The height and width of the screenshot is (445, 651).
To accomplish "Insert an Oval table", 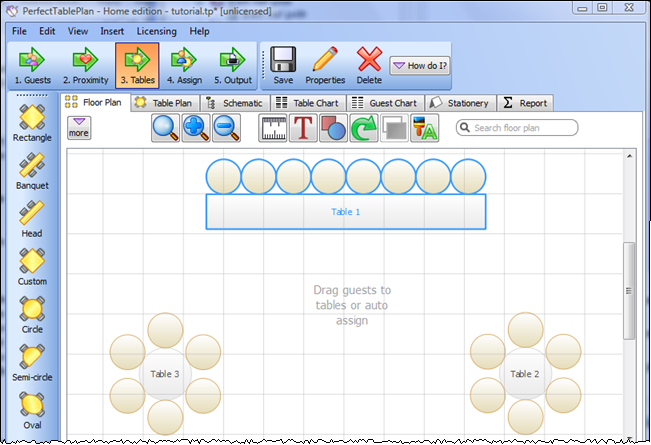I will [32, 411].
